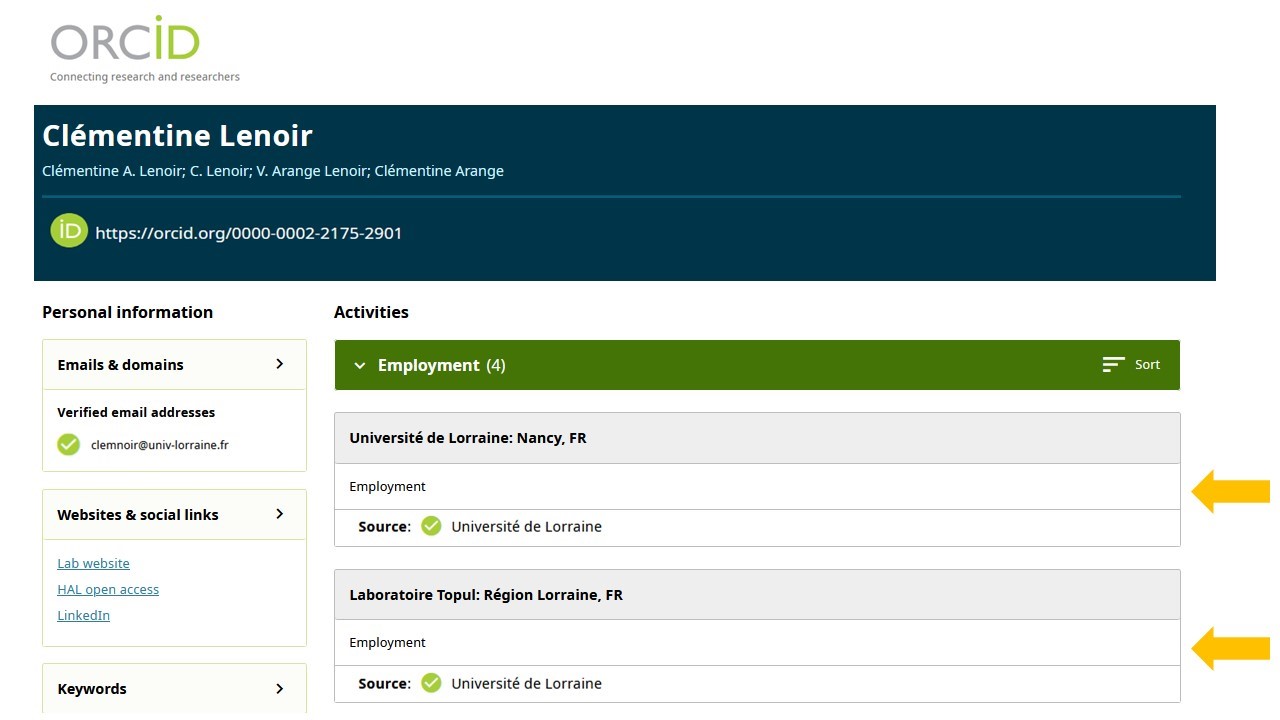Click the Employment (4) section title
The image size is (1280, 720).
441,365
